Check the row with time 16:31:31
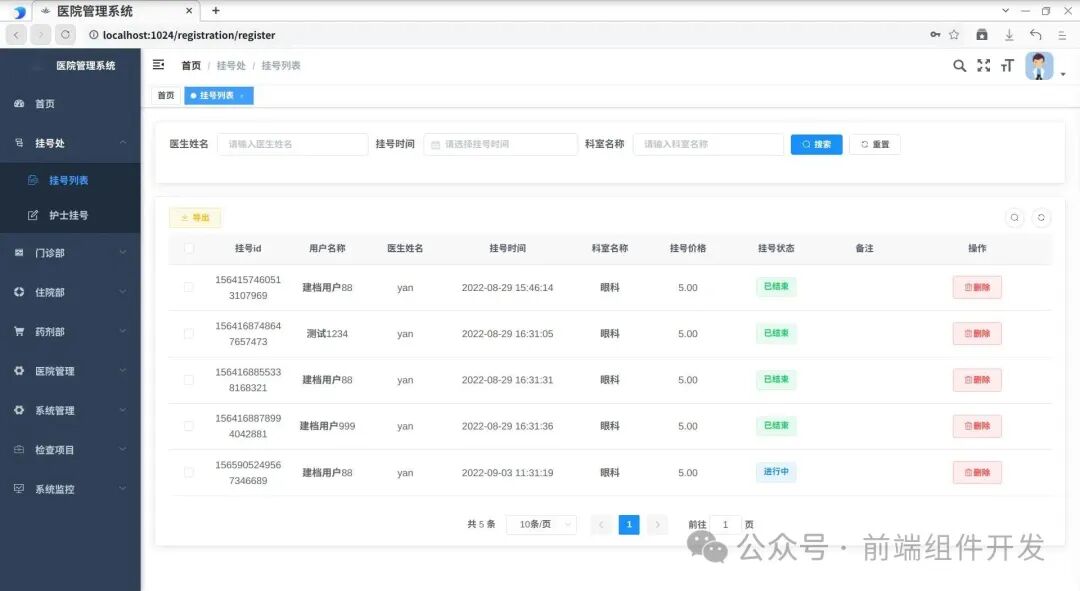1080x591 pixels. coord(189,380)
